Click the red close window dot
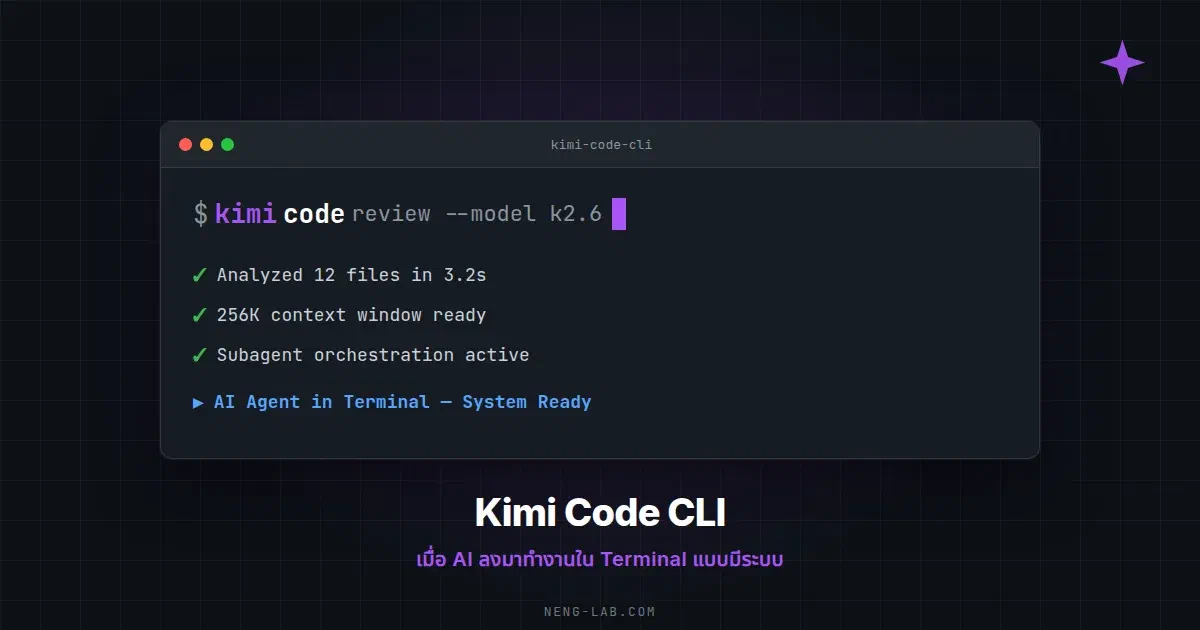The image size is (1200, 630). 185,145
